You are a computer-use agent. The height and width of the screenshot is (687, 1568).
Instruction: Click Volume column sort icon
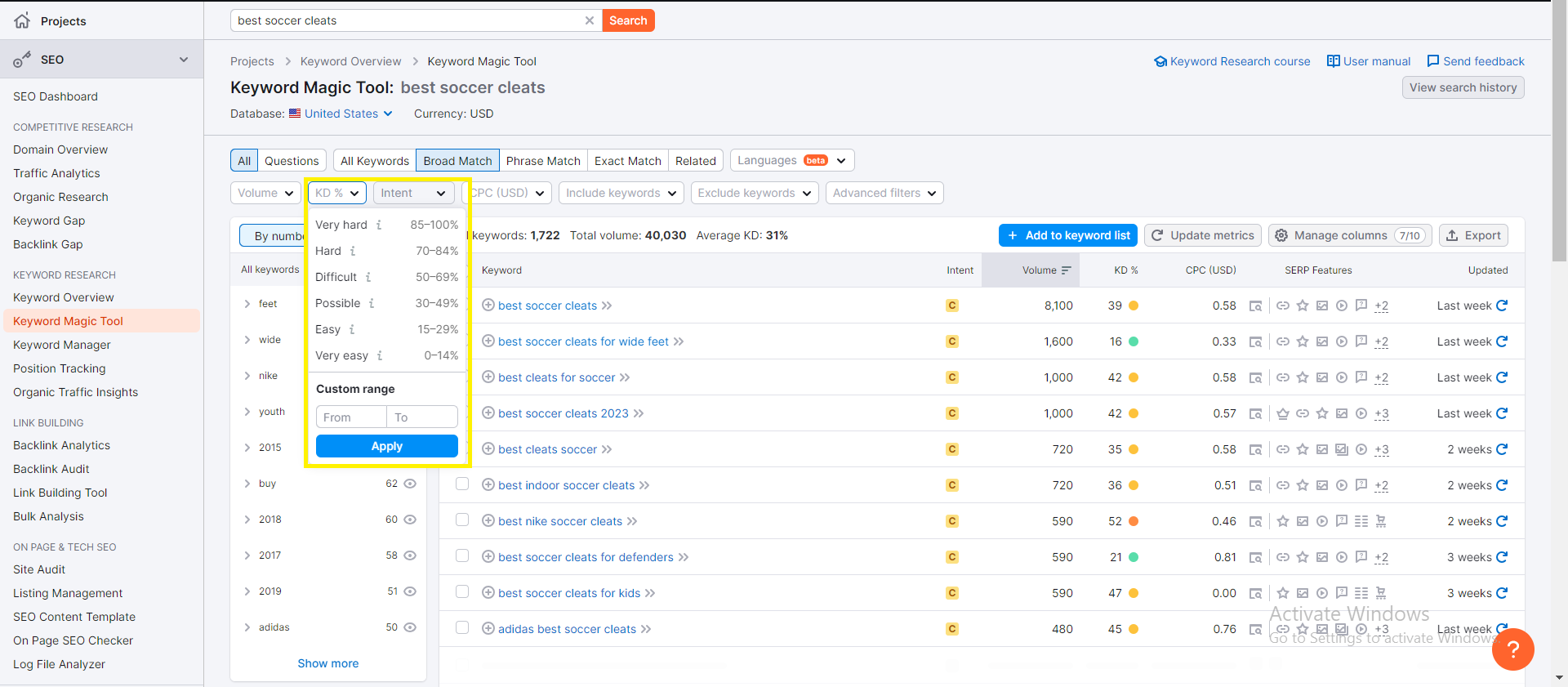click(1067, 270)
